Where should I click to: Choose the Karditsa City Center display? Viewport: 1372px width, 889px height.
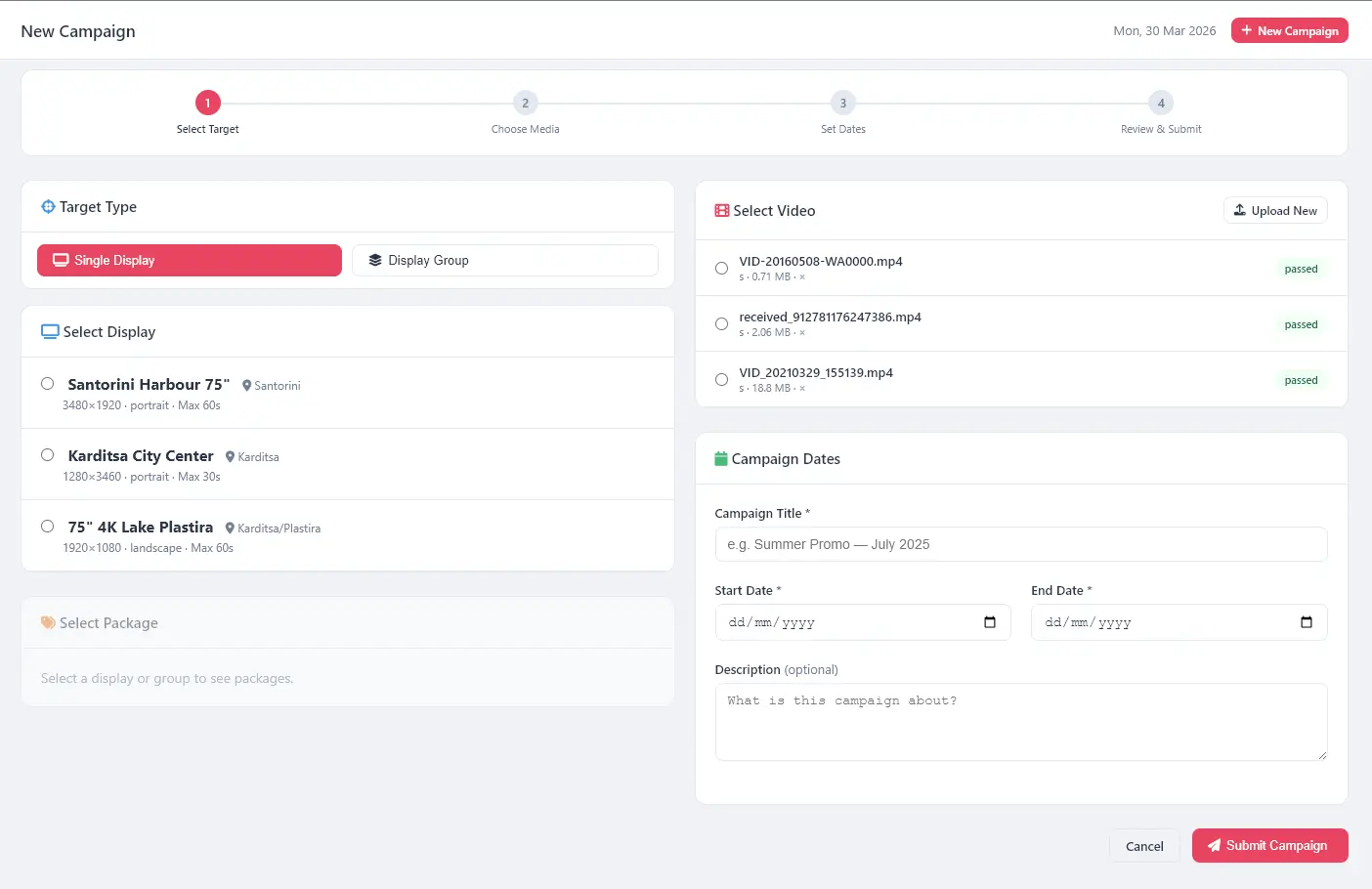click(x=47, y=455)
